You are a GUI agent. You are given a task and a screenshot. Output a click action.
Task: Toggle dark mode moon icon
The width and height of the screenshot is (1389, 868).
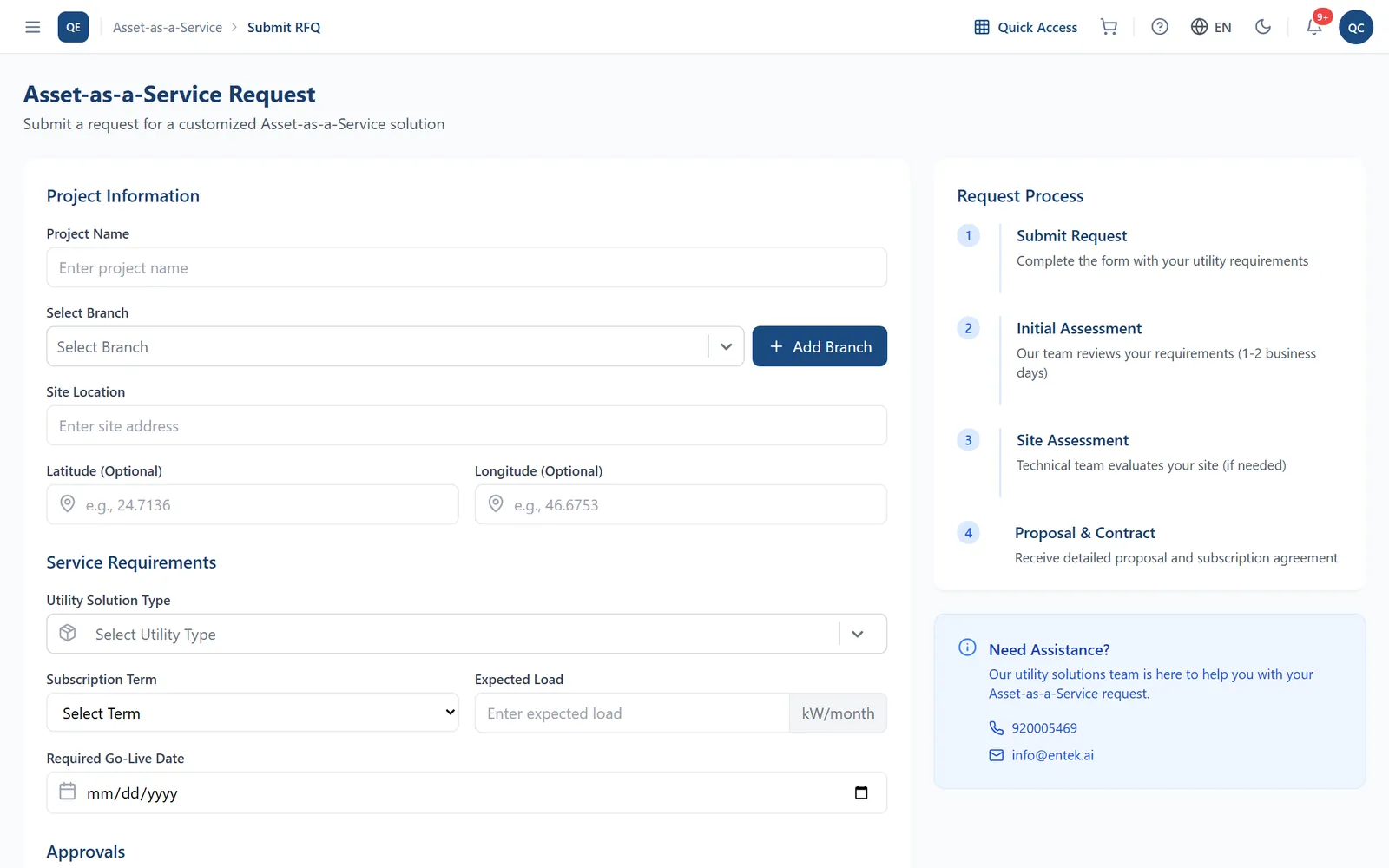1263,27
